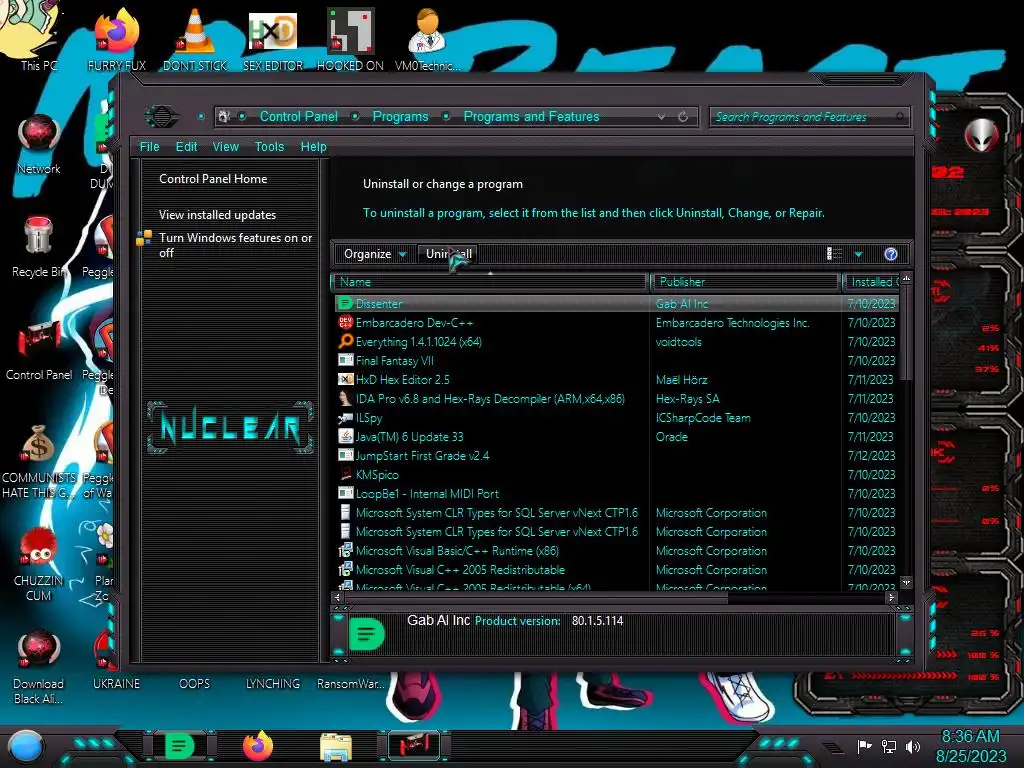Select Microsoft Visual Basic/C++ Runtime (x86)
This screenshot has height=768, width=1024.
click(x=617, y=551)
